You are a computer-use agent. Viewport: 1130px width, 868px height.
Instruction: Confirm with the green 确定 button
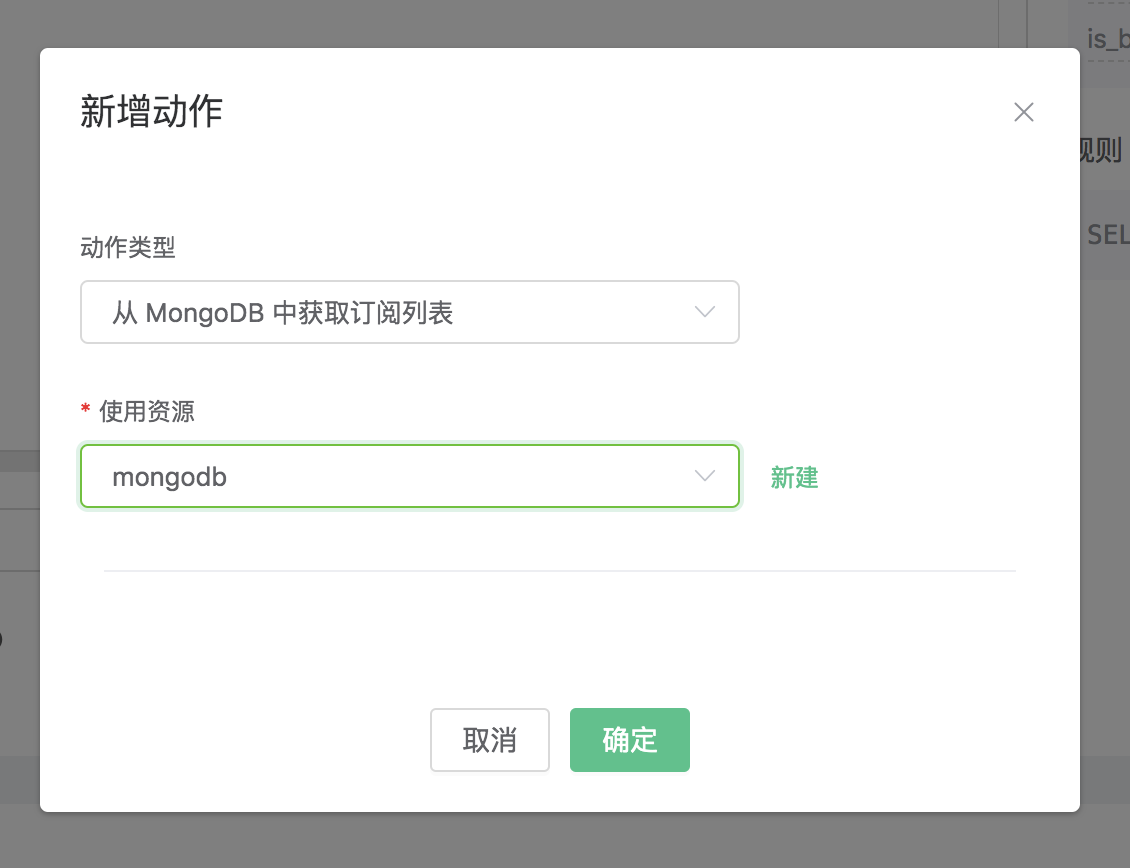click(x=629, y=740)
